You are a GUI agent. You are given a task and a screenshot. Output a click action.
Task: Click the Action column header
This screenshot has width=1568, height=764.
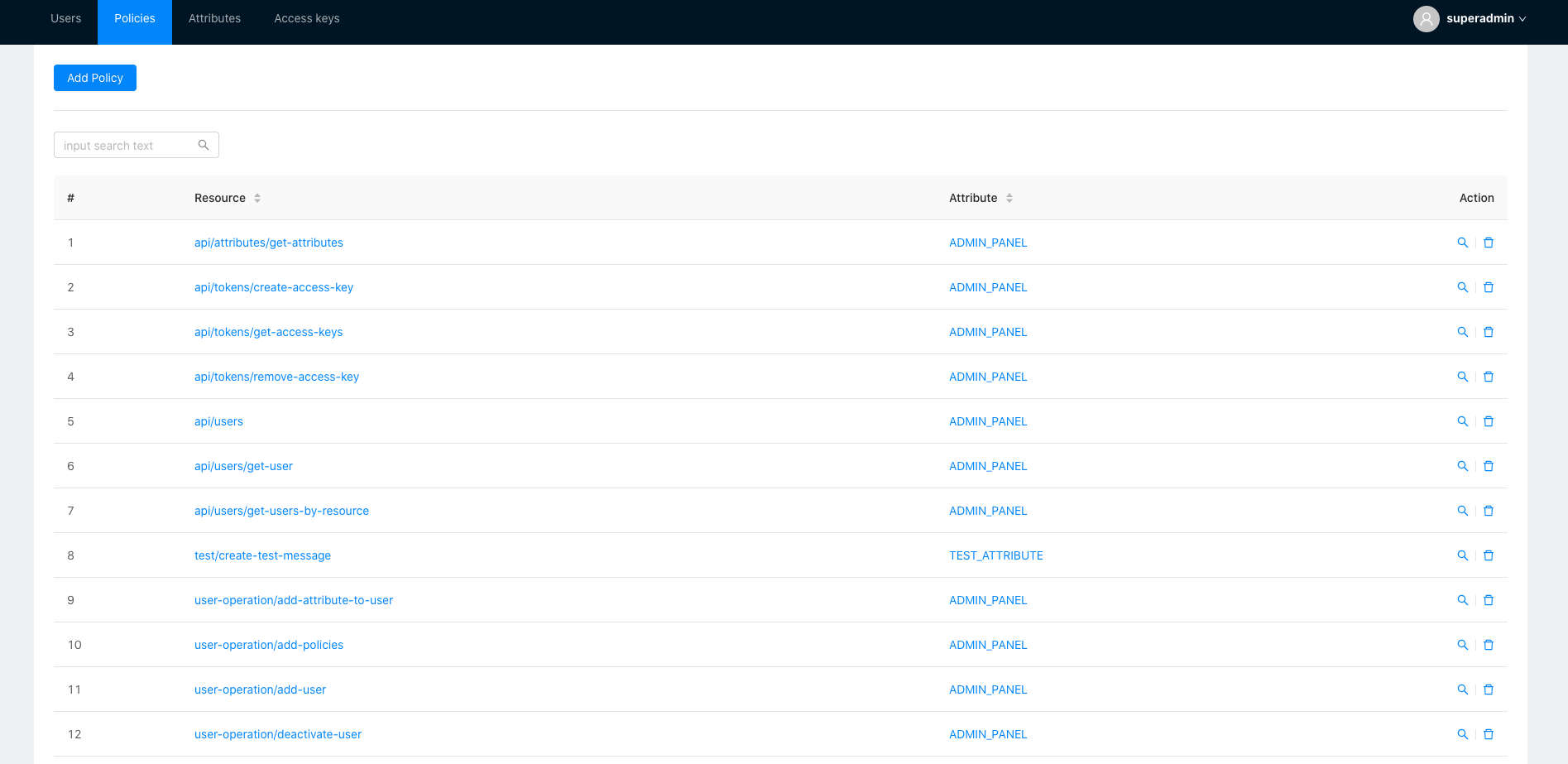[1476, 198]
